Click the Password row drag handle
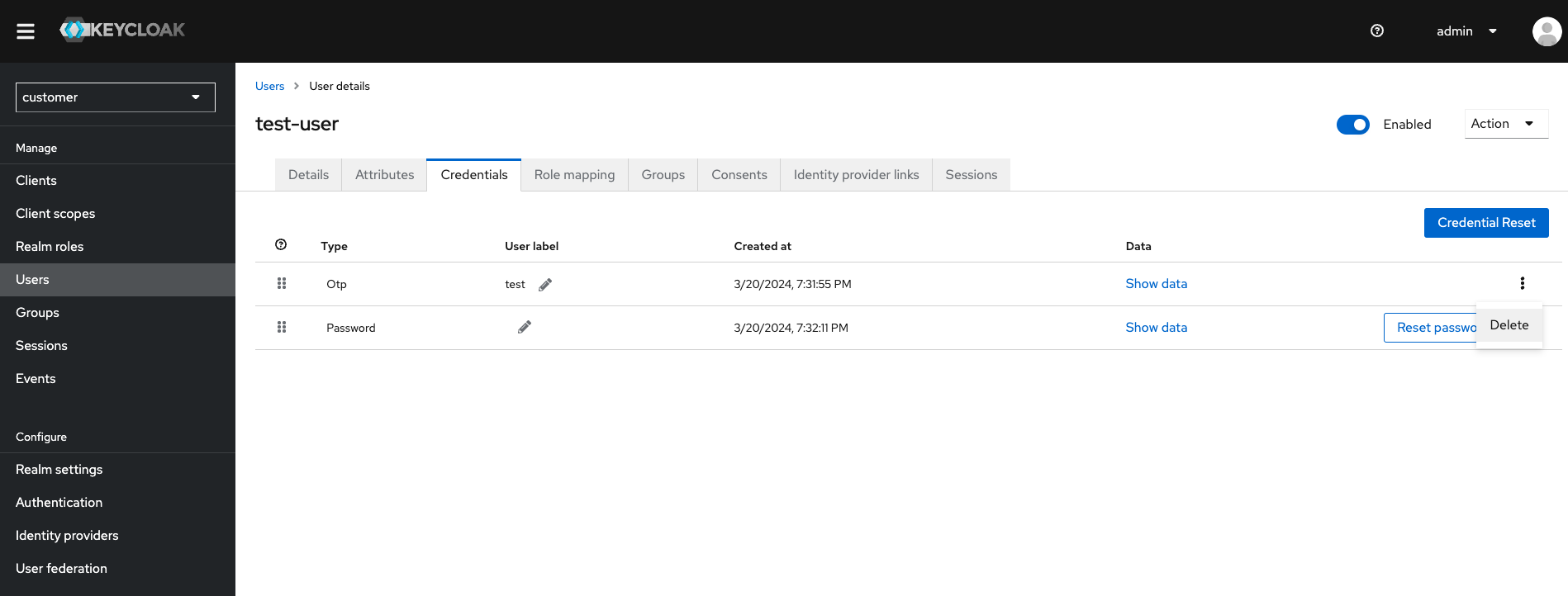 click(x=282, y=328)
